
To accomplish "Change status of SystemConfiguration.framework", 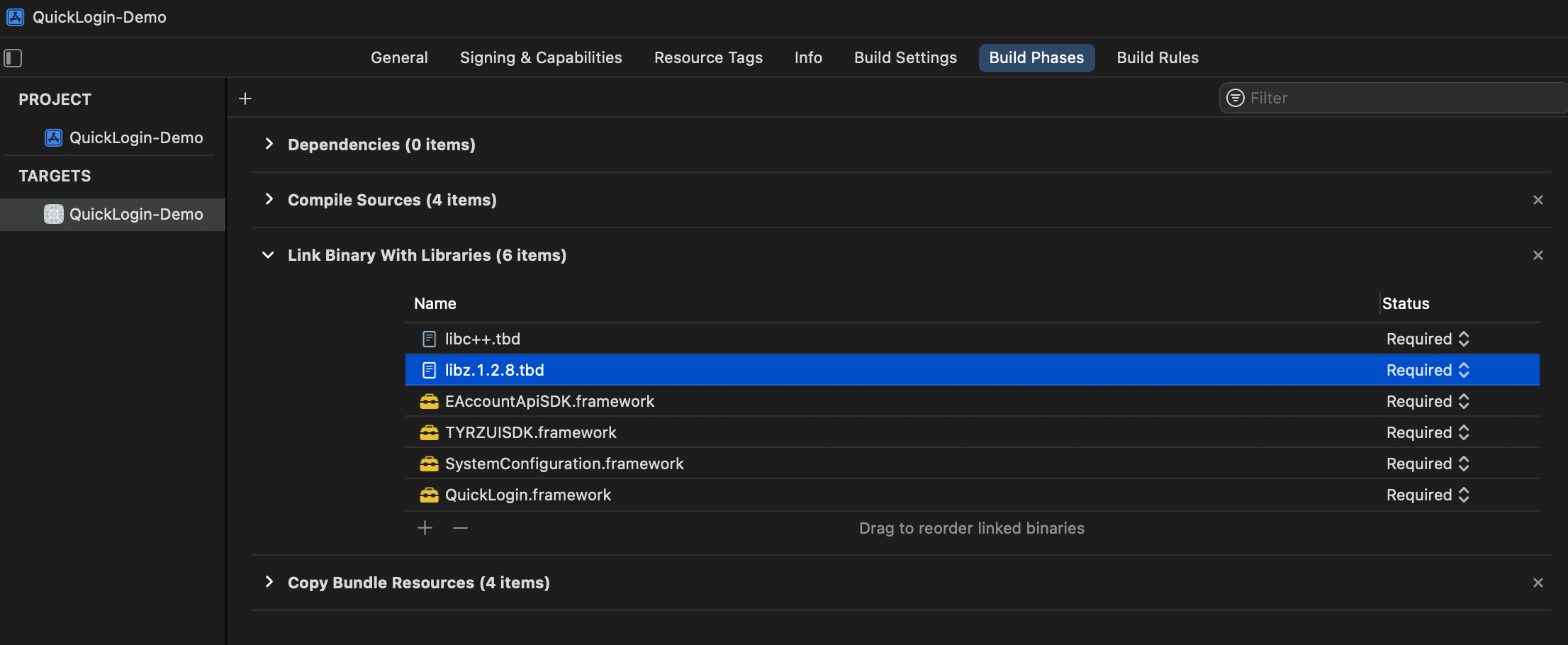I will [1428, 464].
